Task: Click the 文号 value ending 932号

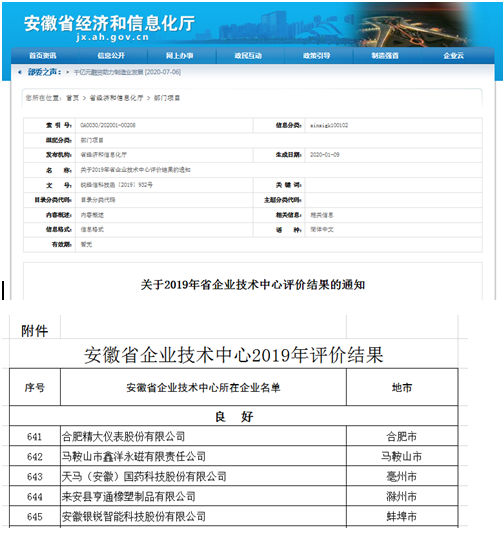Action: [x=117, y=185]
